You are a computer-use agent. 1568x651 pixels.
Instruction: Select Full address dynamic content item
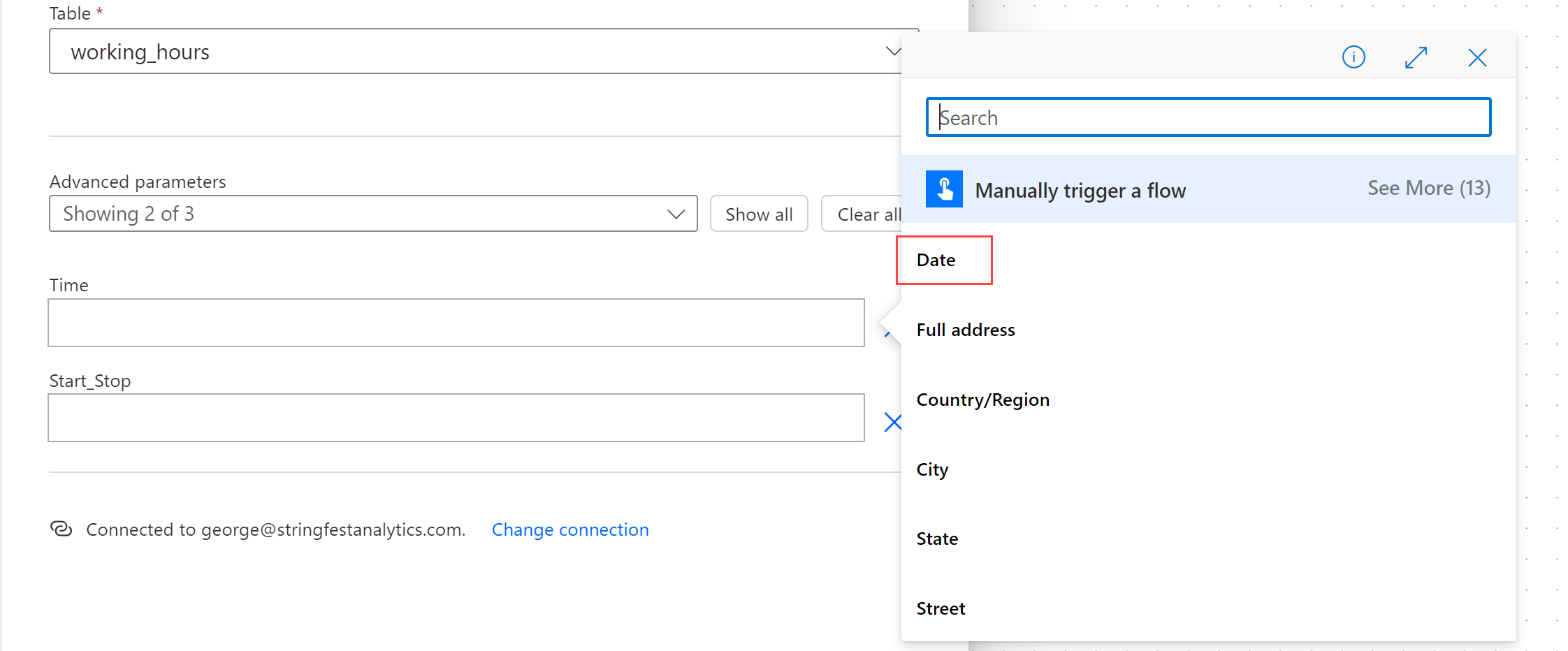[x=966, y=330]
